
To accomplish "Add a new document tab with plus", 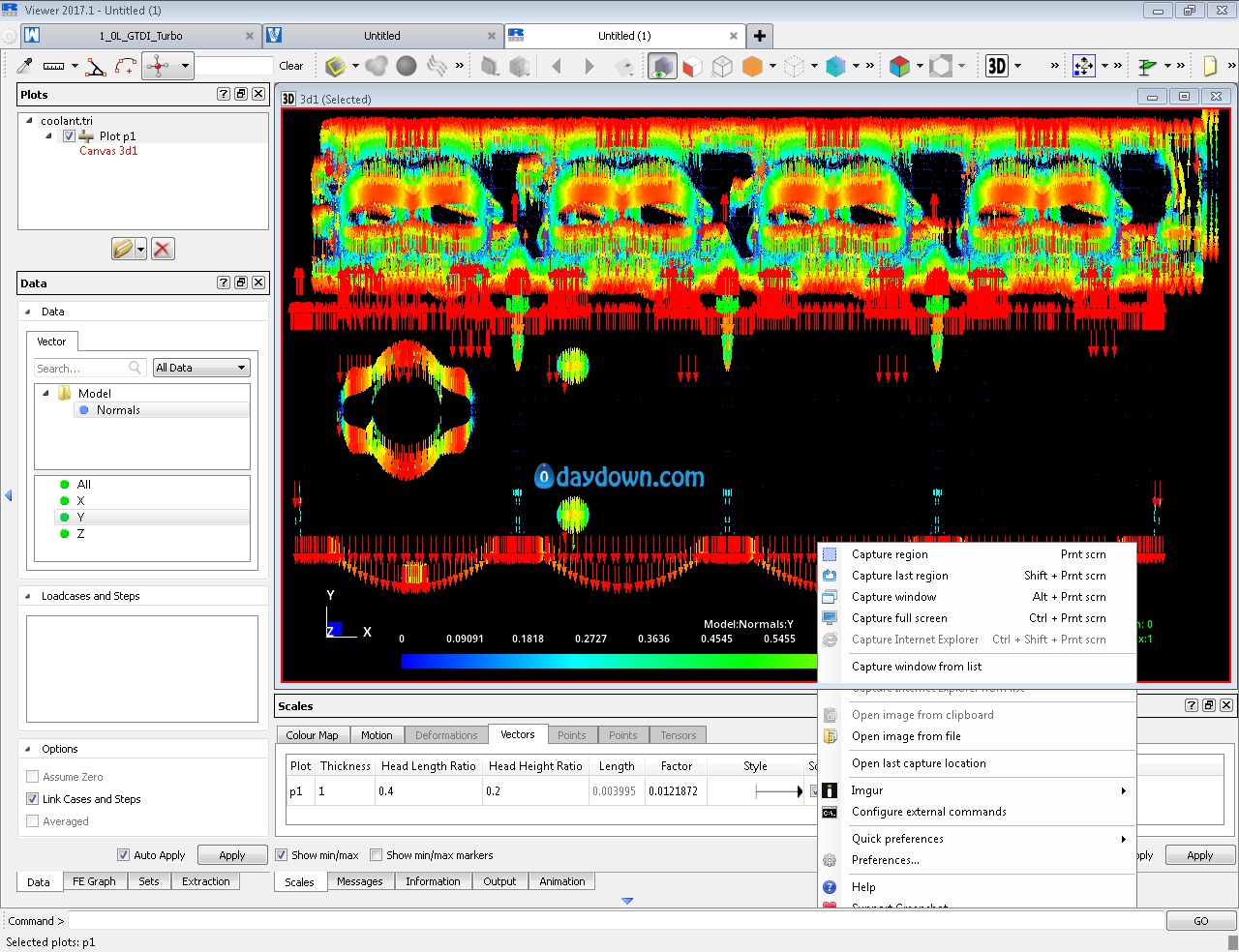I will pyautogui.click(x=760, y=36).
